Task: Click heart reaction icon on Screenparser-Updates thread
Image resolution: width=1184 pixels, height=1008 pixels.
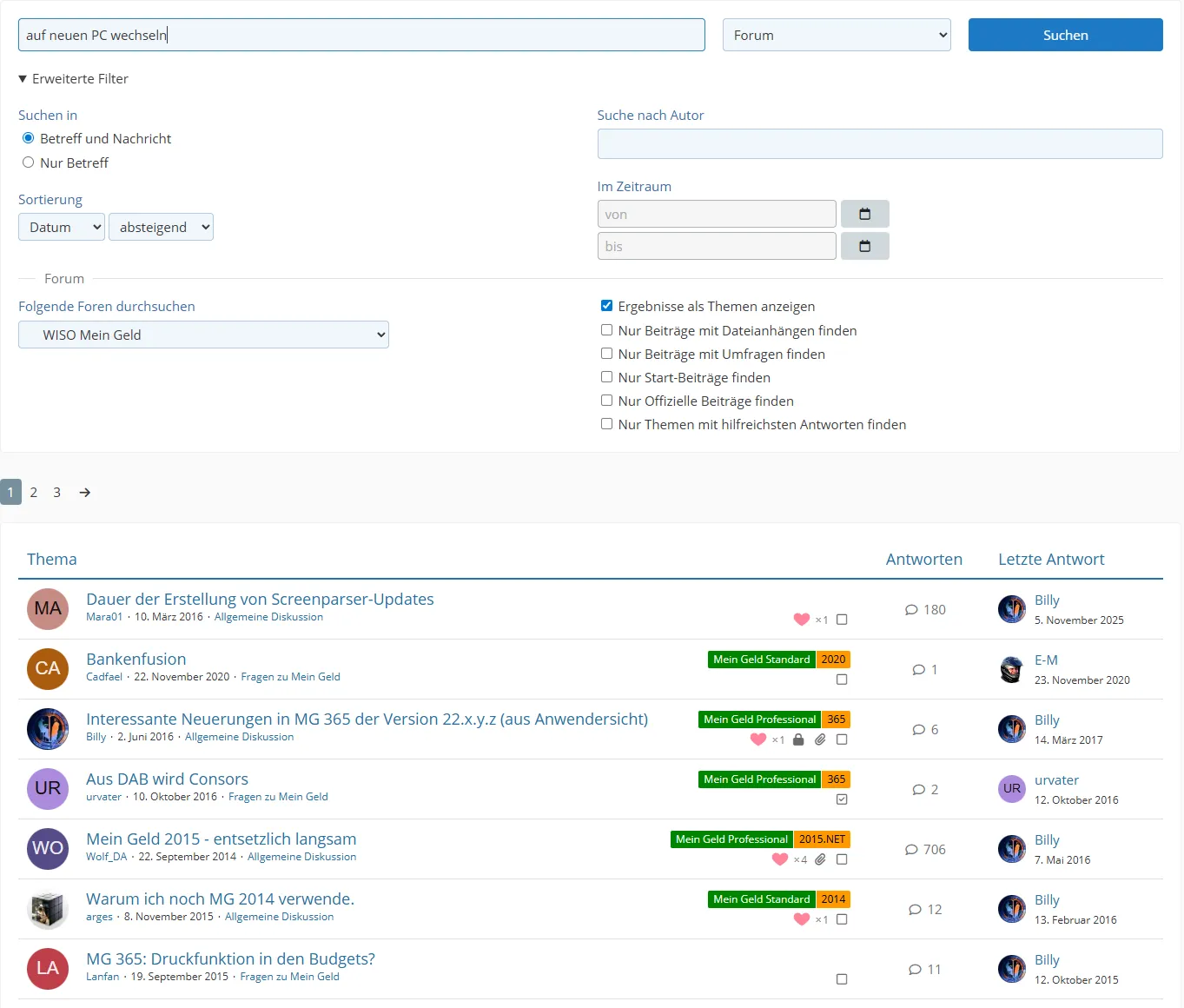Action: (x=801, y=620)
